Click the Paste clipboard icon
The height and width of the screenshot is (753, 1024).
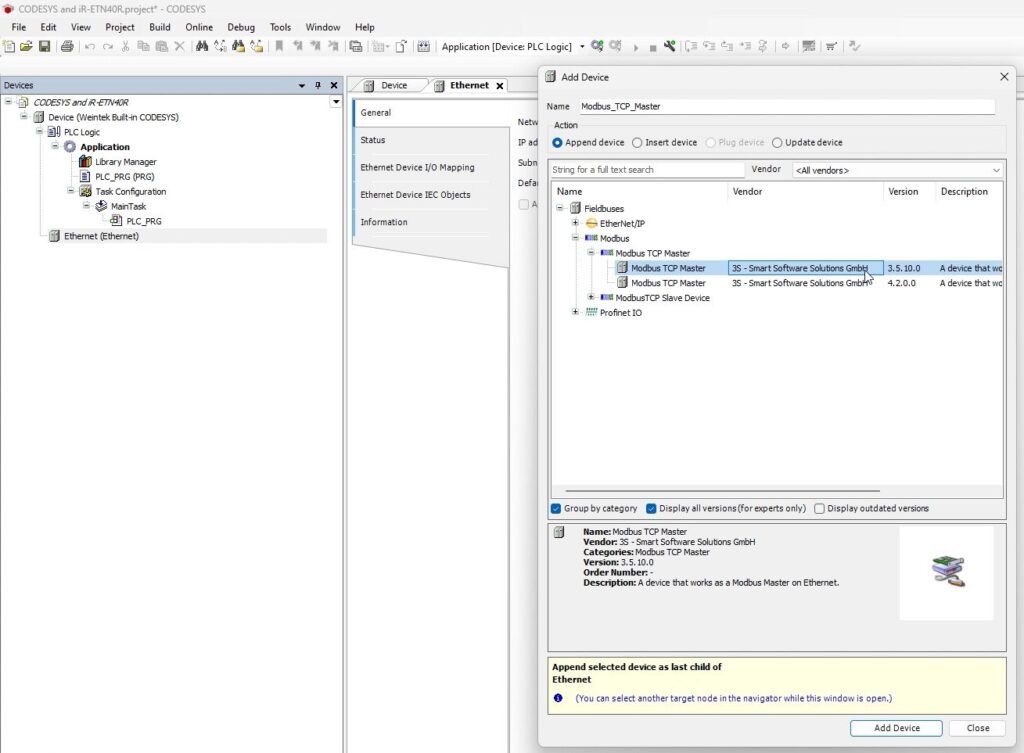coord(161,46)
